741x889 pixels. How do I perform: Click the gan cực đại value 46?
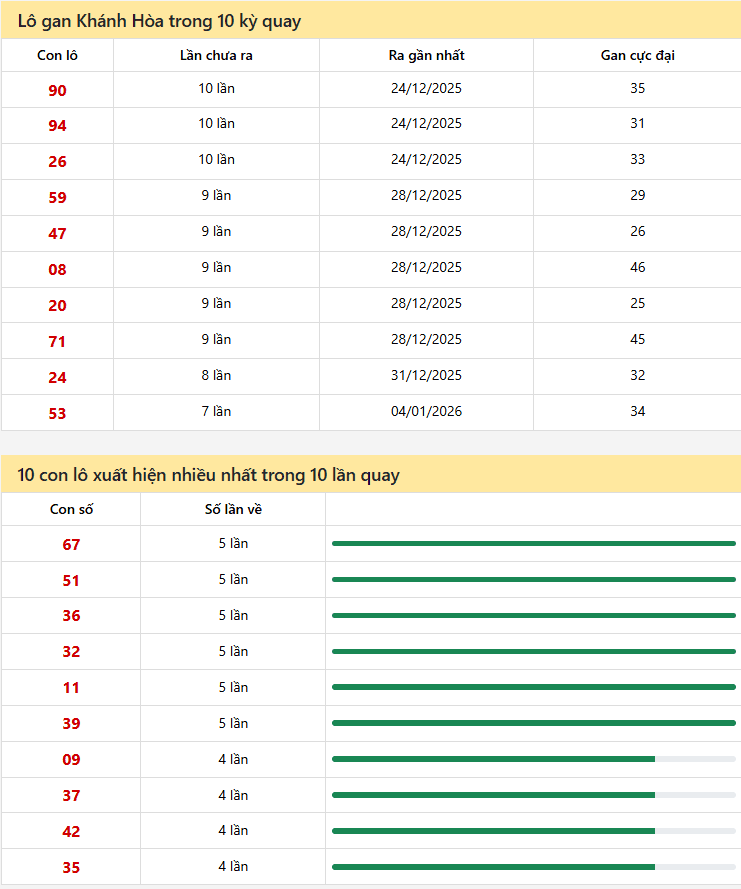[638, 267]
